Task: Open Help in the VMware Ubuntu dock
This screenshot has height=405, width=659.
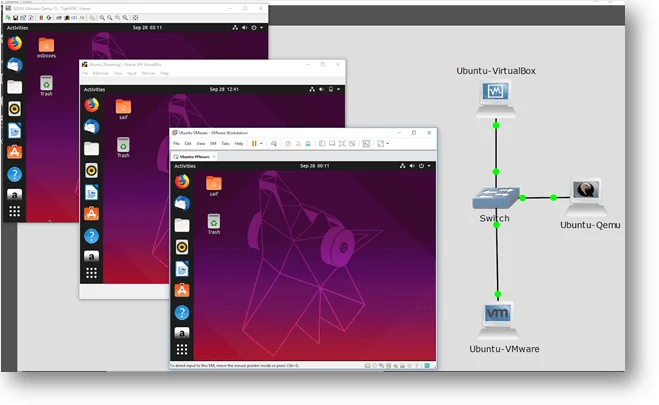Action: pyautogui.click(x=182, y=313)
